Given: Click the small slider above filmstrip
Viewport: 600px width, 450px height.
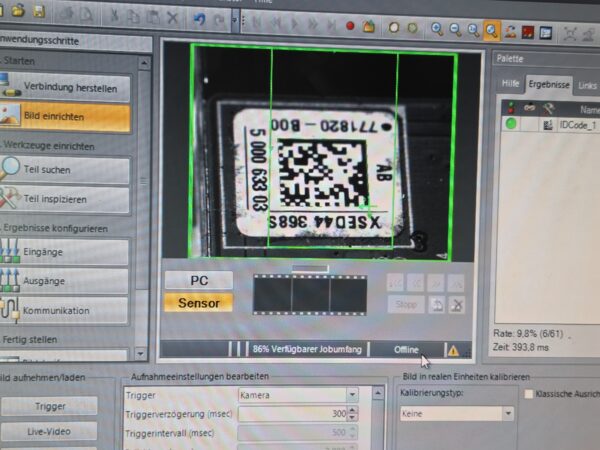Looking at the screenshot, I should coord(310,269).
